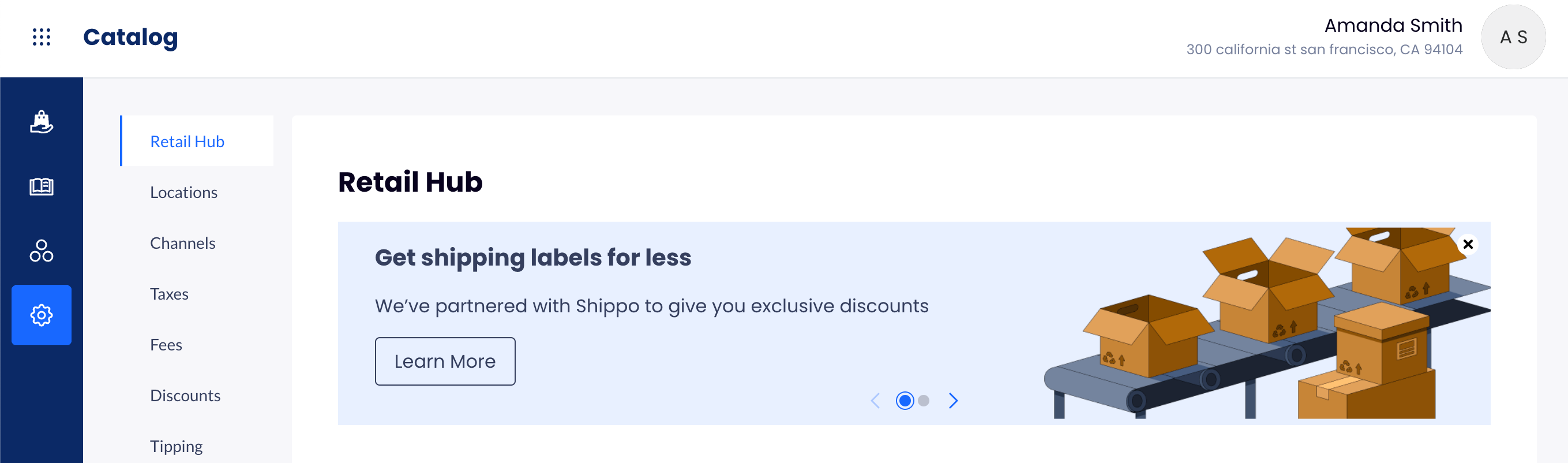Open the catalog book icon in sidebar
The width and height of the screenshot is (1568, 463).
click(x=42, y=186)
